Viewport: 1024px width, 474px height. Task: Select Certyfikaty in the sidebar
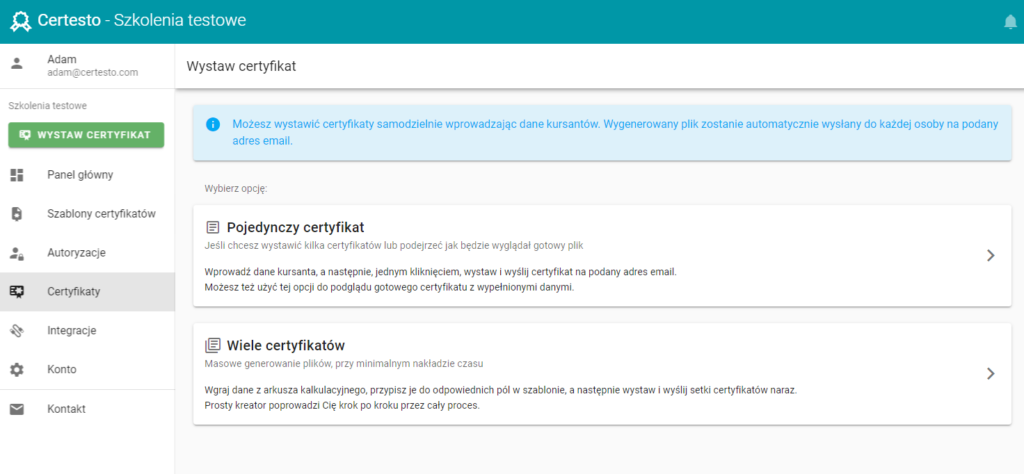click(88, 292)
